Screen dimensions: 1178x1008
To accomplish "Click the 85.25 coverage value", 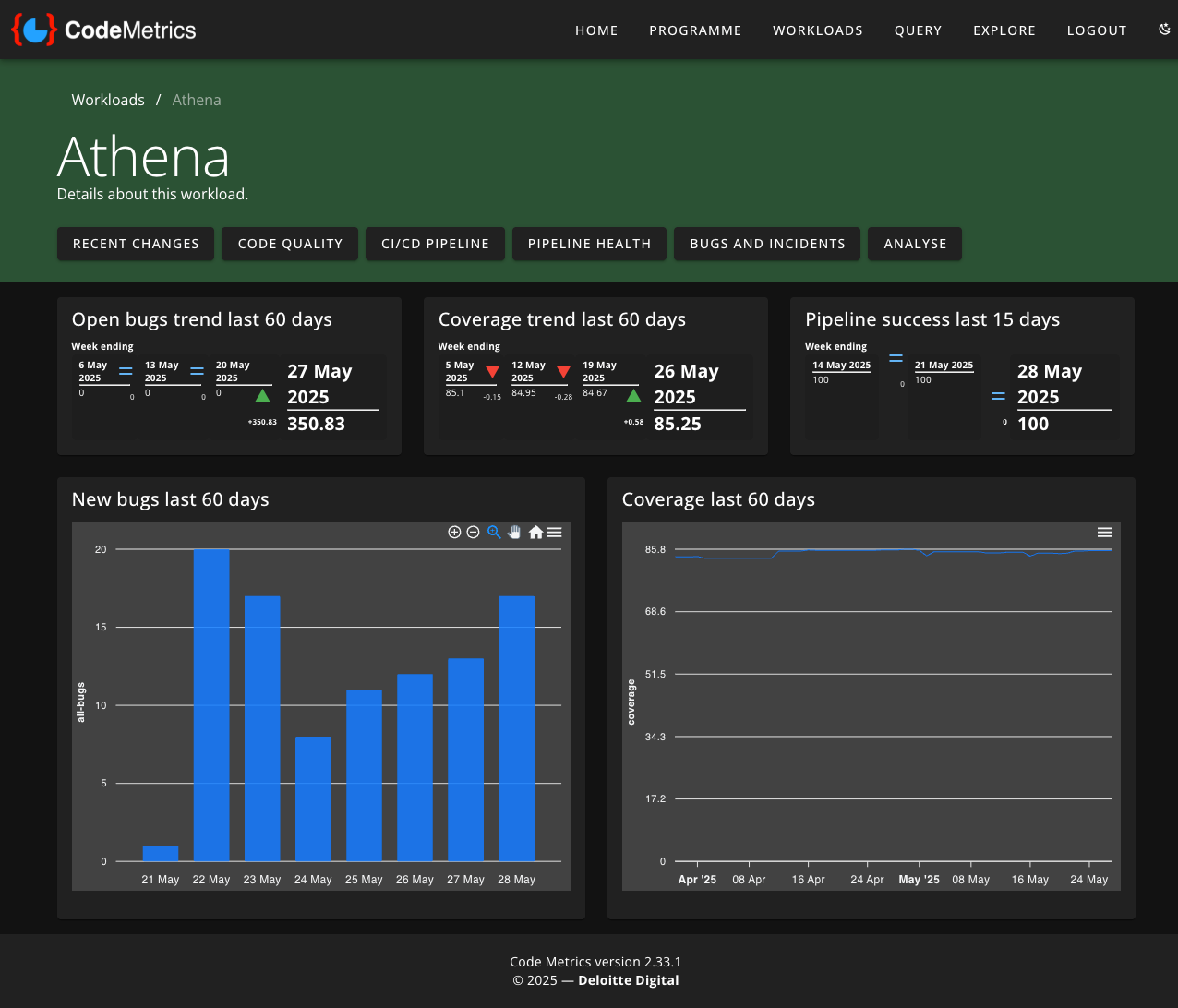I will 678,424.
